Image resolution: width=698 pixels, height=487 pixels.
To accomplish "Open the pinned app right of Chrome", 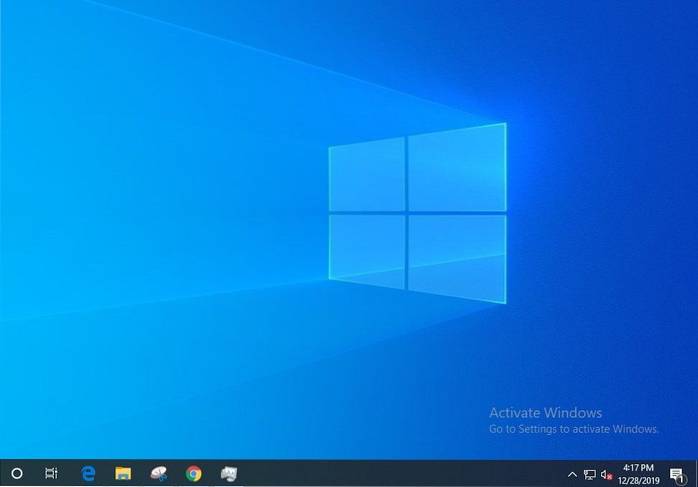I will coord(228,473).
